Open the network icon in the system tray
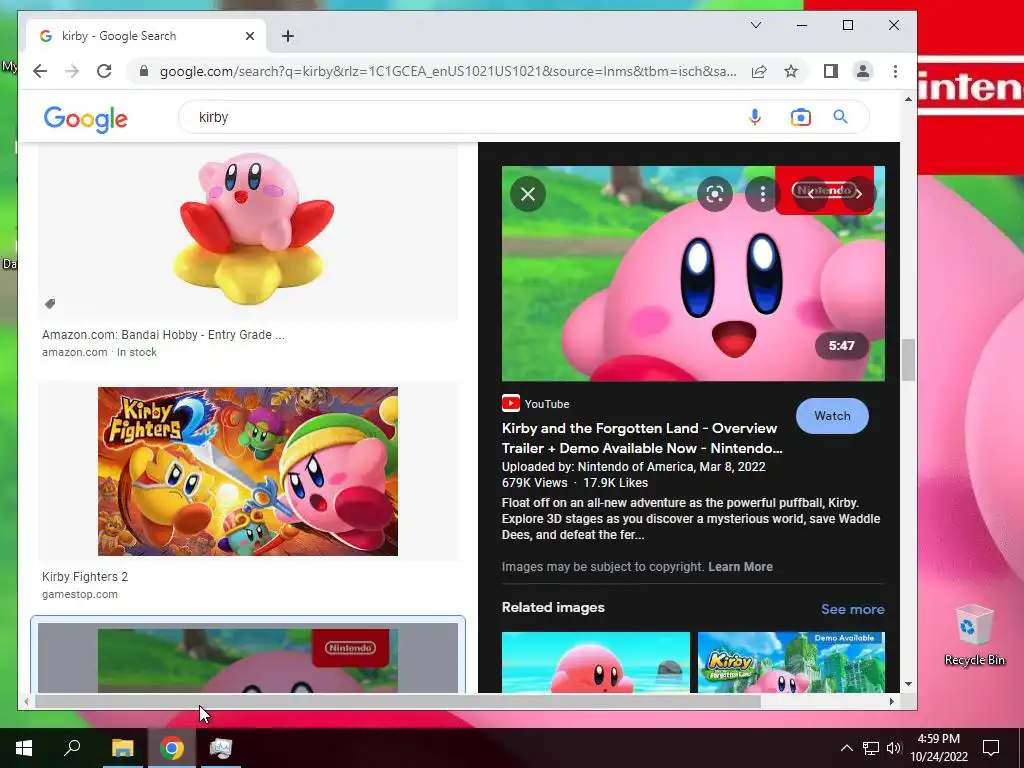 click(x=871, y=748)
